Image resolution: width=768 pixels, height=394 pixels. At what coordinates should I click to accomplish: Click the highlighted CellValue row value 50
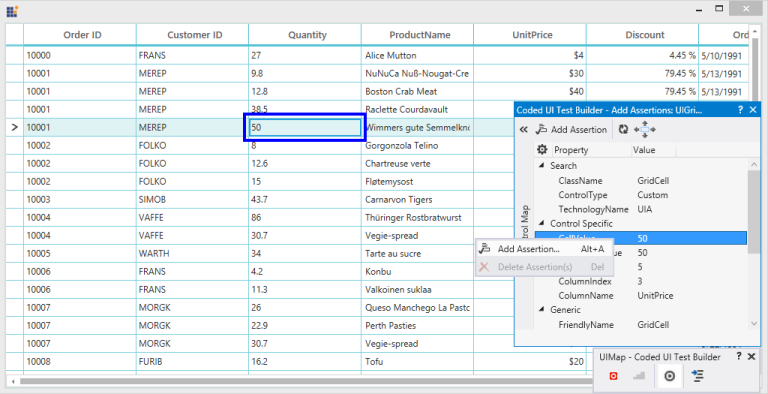tap(643, 239)
